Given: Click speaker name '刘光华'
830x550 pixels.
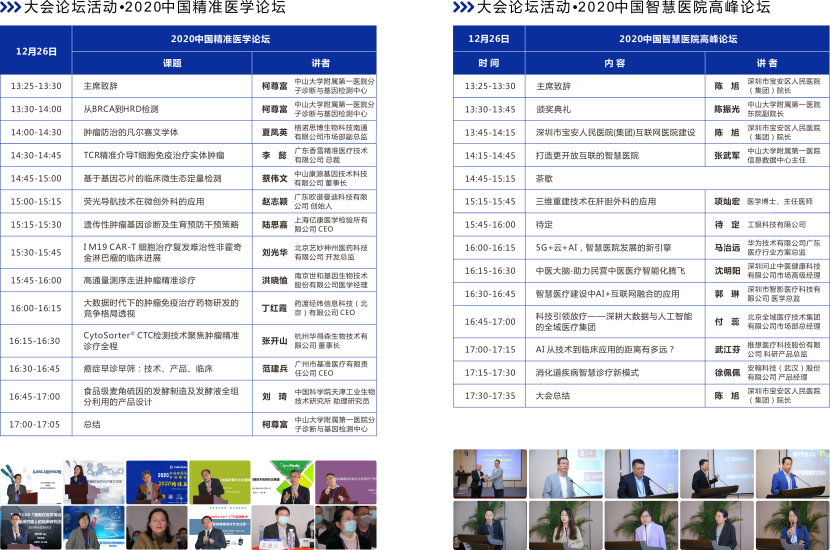Looking at the screenshot, I should (x=275, y=253).
